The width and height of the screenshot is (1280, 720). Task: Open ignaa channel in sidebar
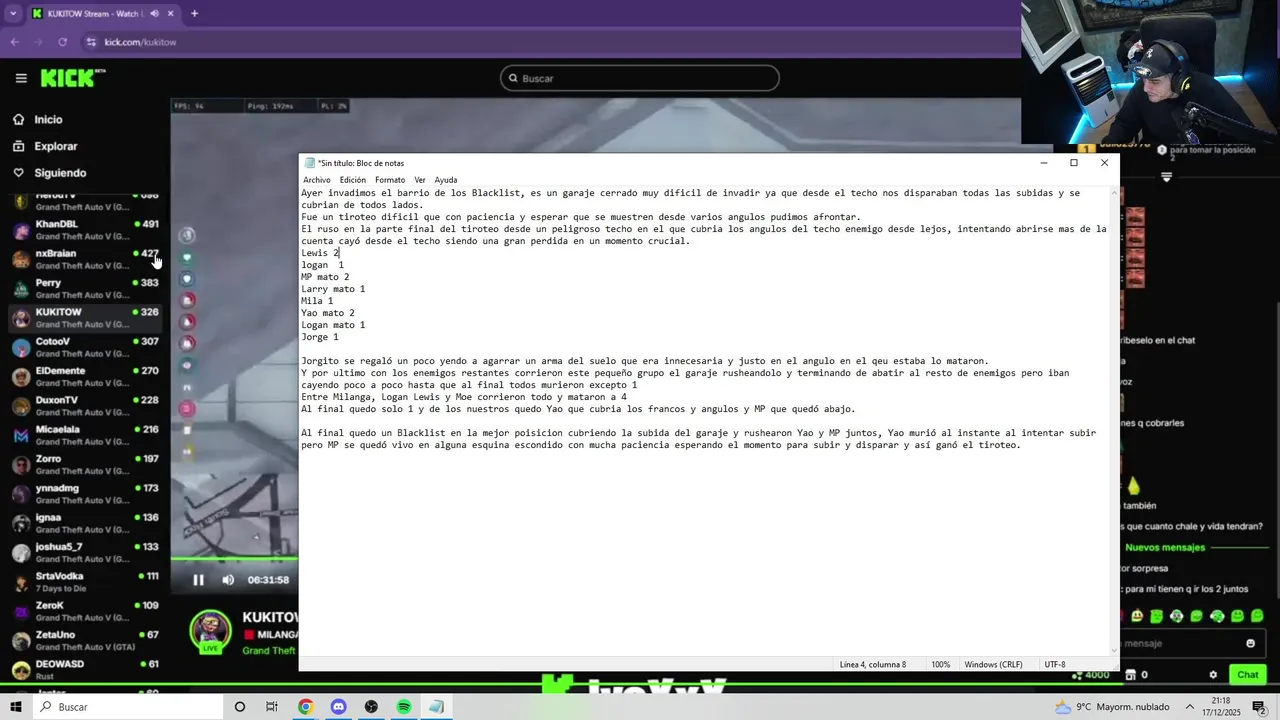[84, 523]
